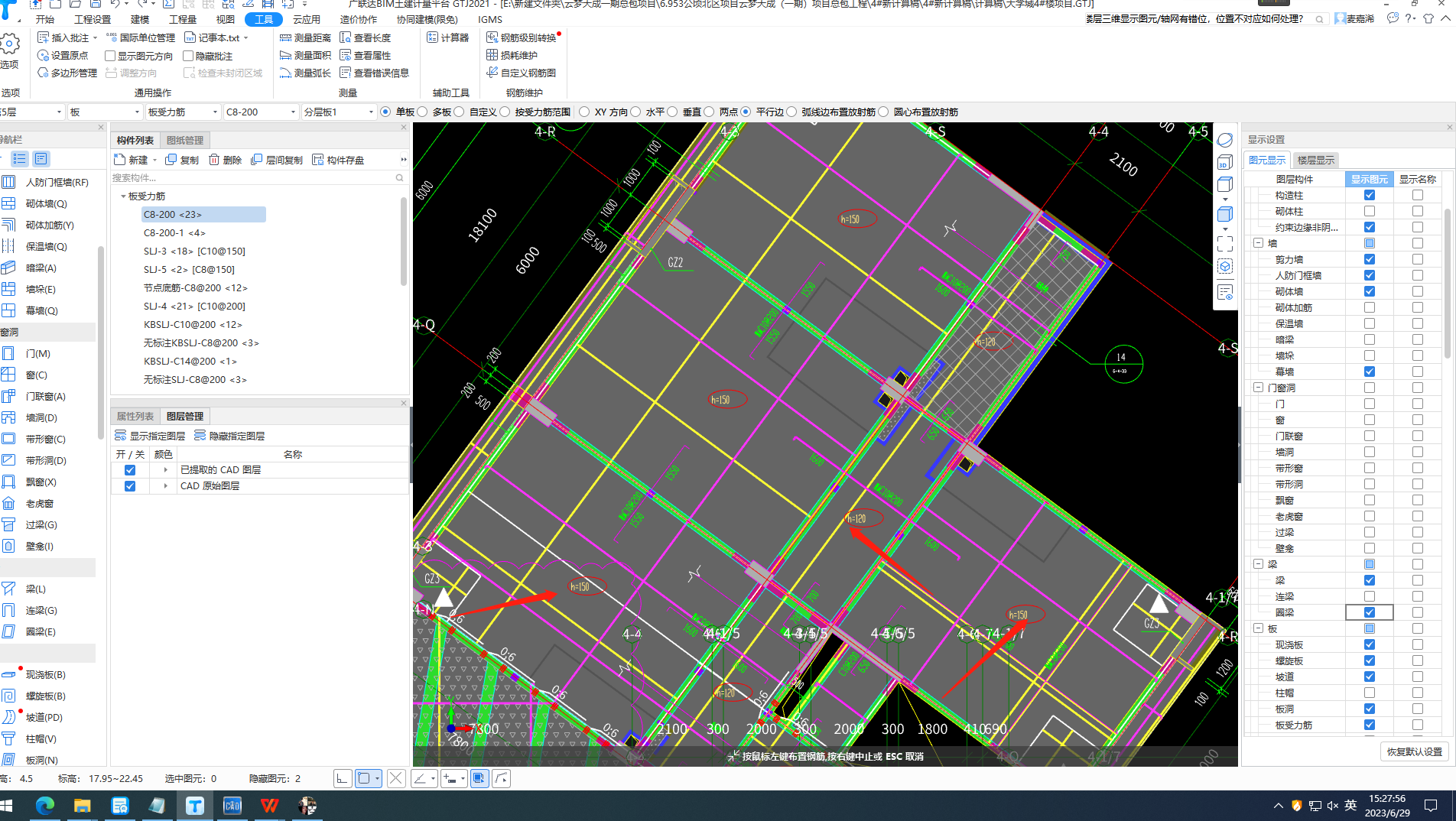Select KBSLJ-C14@200 <1> component
Viewport: 1456px width, 821px height.
point(190,361)
